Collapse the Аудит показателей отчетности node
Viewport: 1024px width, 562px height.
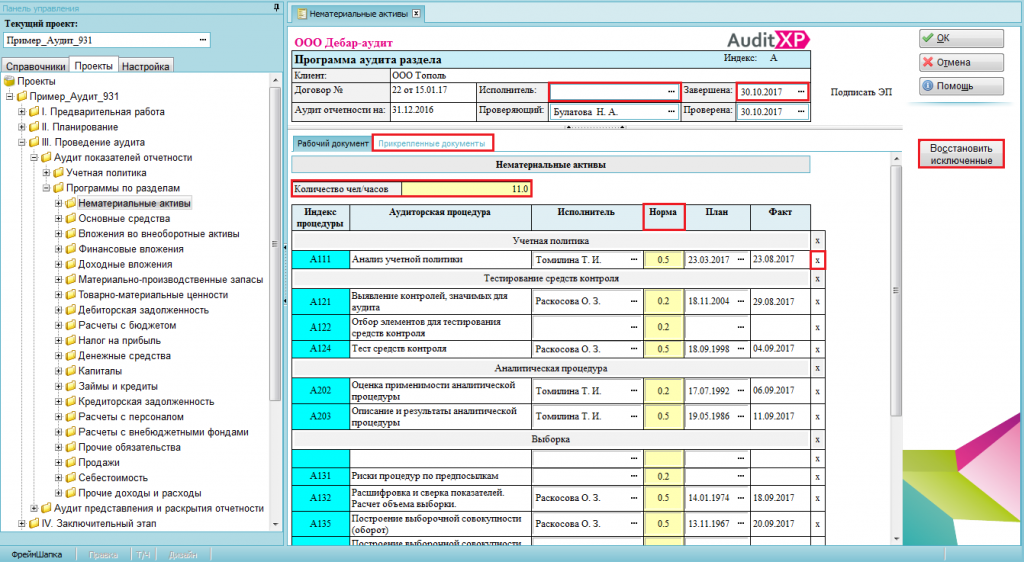34,157
